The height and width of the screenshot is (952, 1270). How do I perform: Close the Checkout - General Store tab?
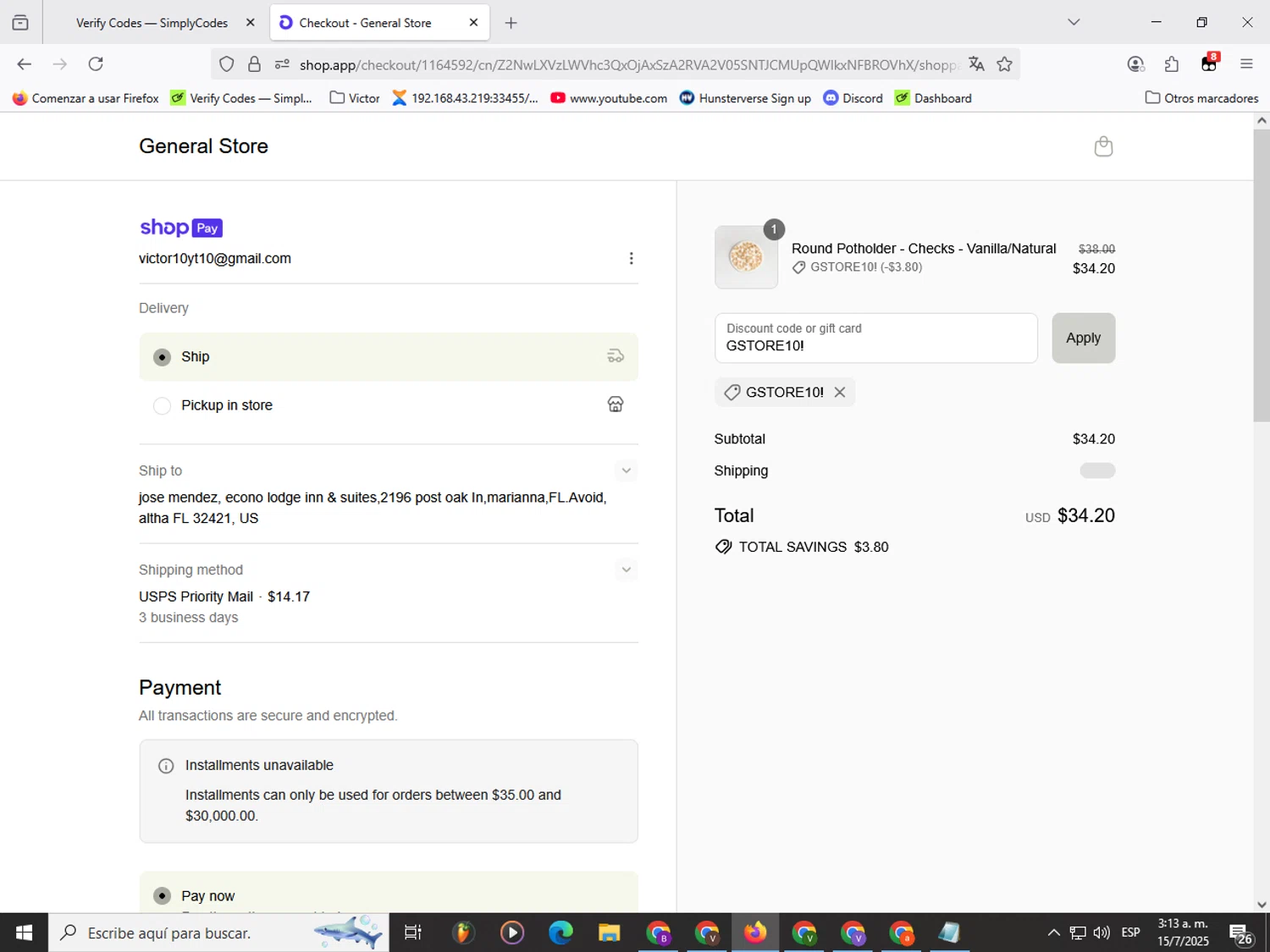point(473,23)
